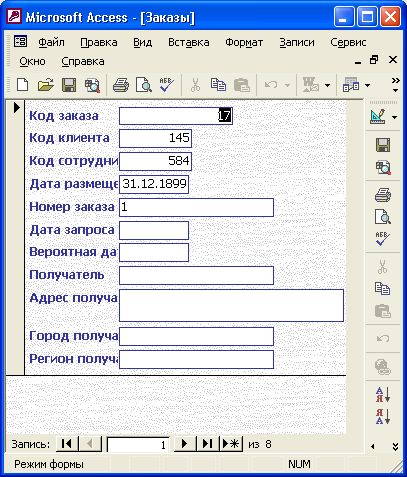The width and height of the screenshot is (407, 477).
Task: Expand the Office links dropdown arrow
Action: click(327, 86)
